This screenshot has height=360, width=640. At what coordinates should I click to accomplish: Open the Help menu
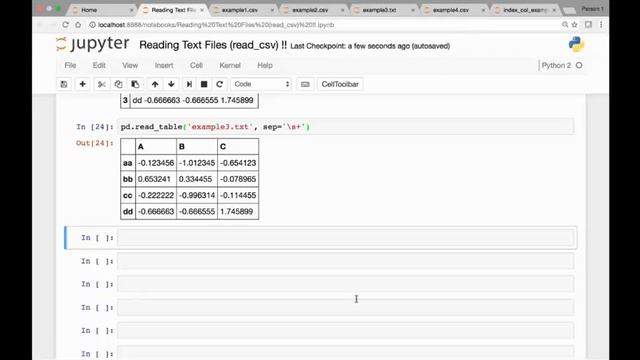click(x=265, y=65)
